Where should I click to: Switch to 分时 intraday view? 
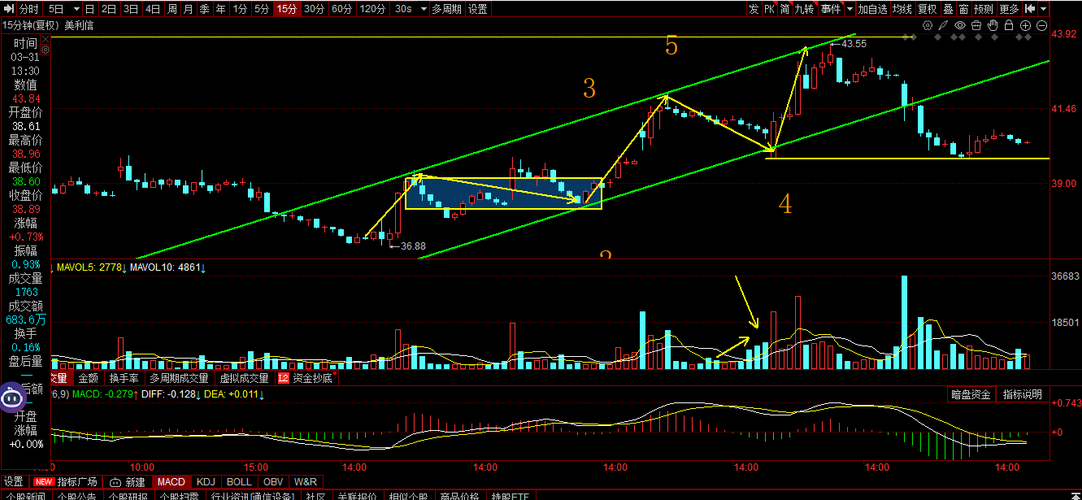pos(28,9)
